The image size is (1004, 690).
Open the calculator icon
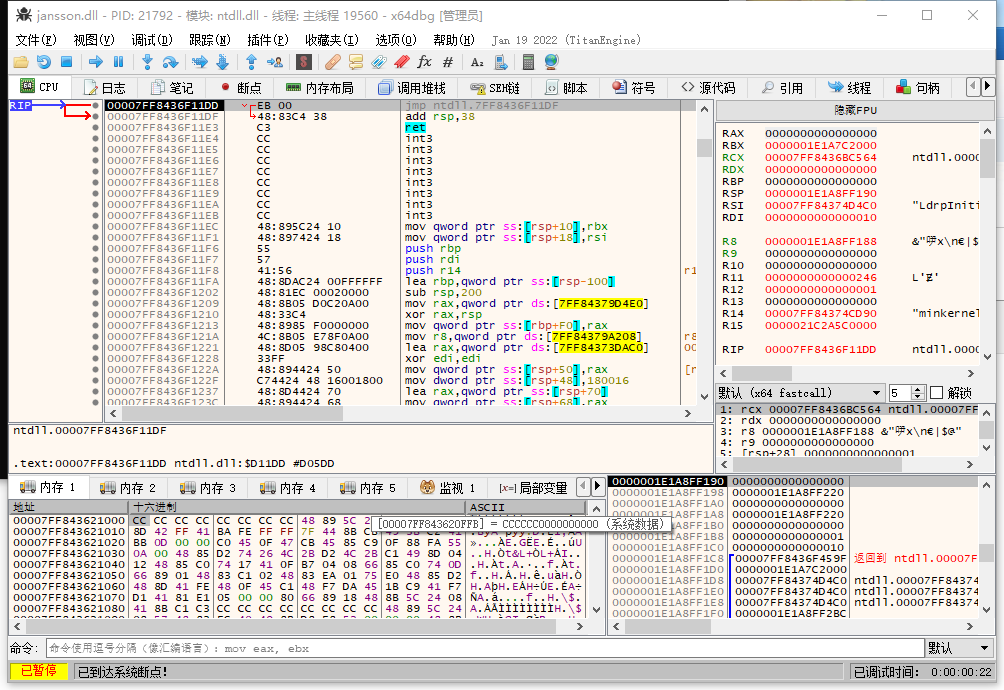click(528, 62)
